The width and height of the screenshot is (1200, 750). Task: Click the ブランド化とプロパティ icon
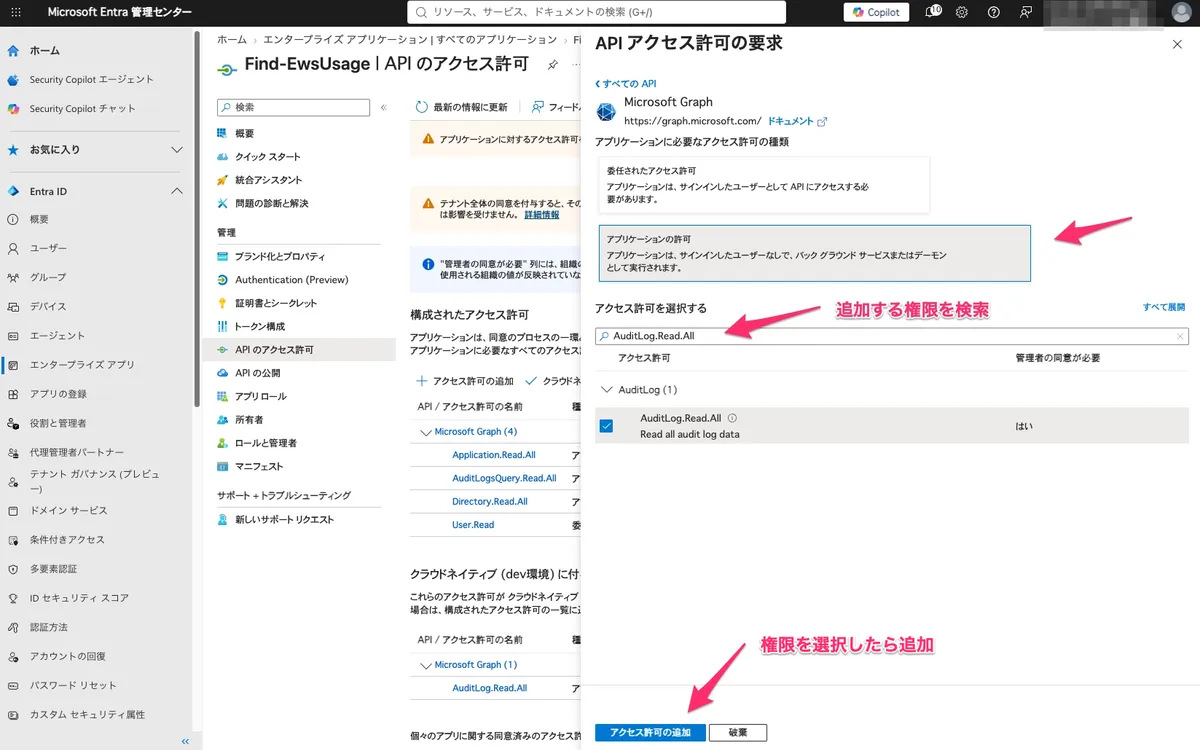click(x=223, y=256)
